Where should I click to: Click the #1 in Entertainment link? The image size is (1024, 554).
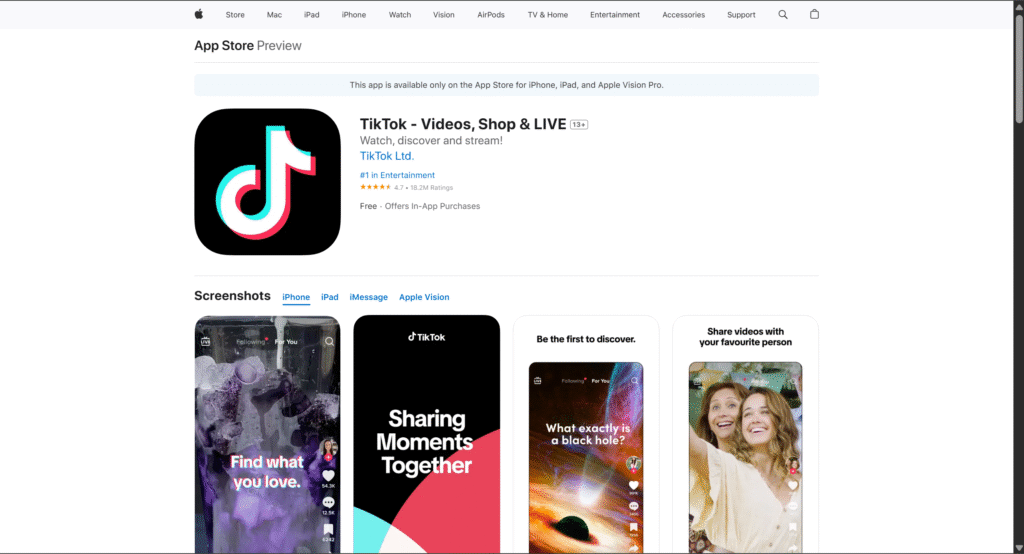pyautogui.click(x=397, y=175)
